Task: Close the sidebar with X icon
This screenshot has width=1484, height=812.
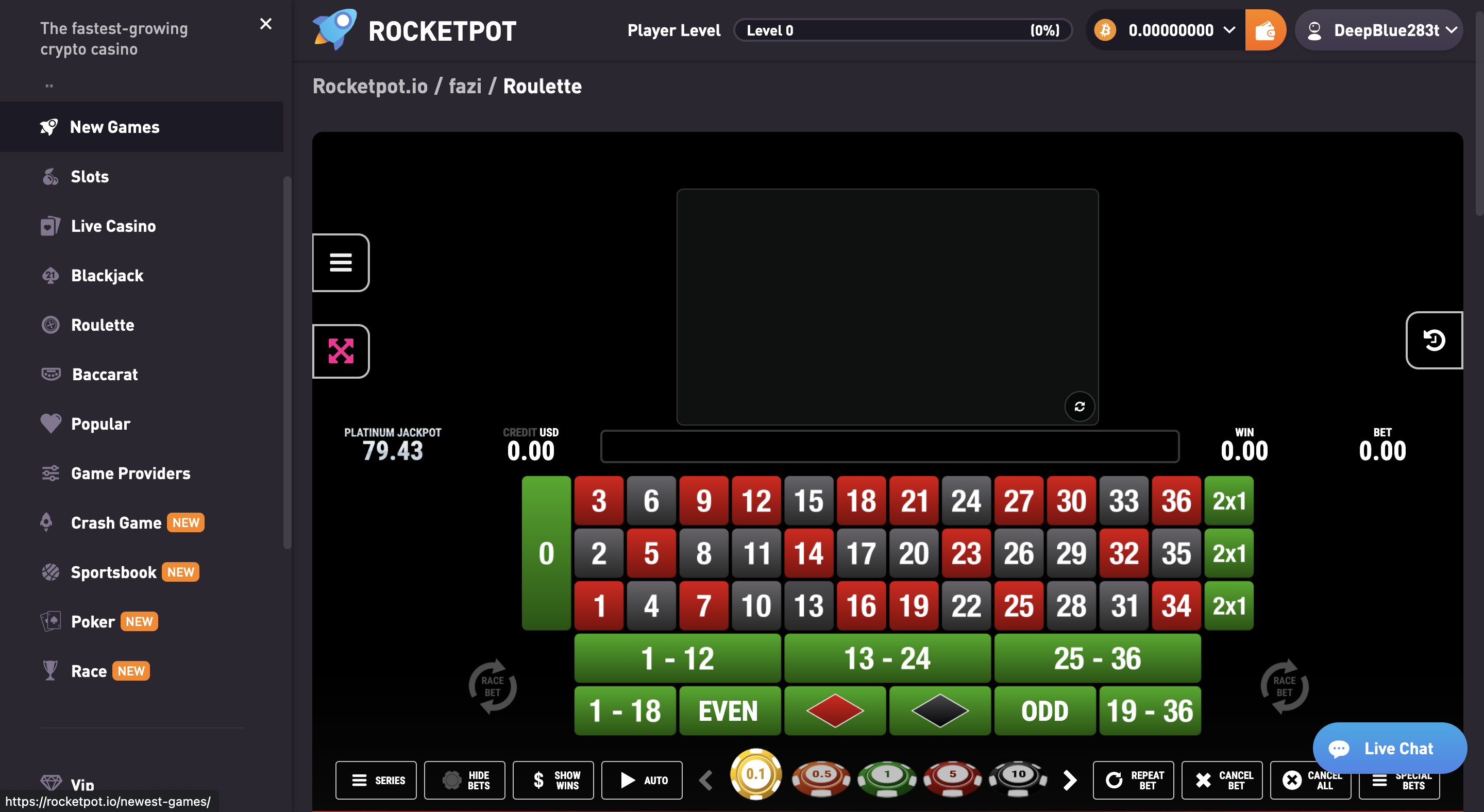Action: pos(265,24)
